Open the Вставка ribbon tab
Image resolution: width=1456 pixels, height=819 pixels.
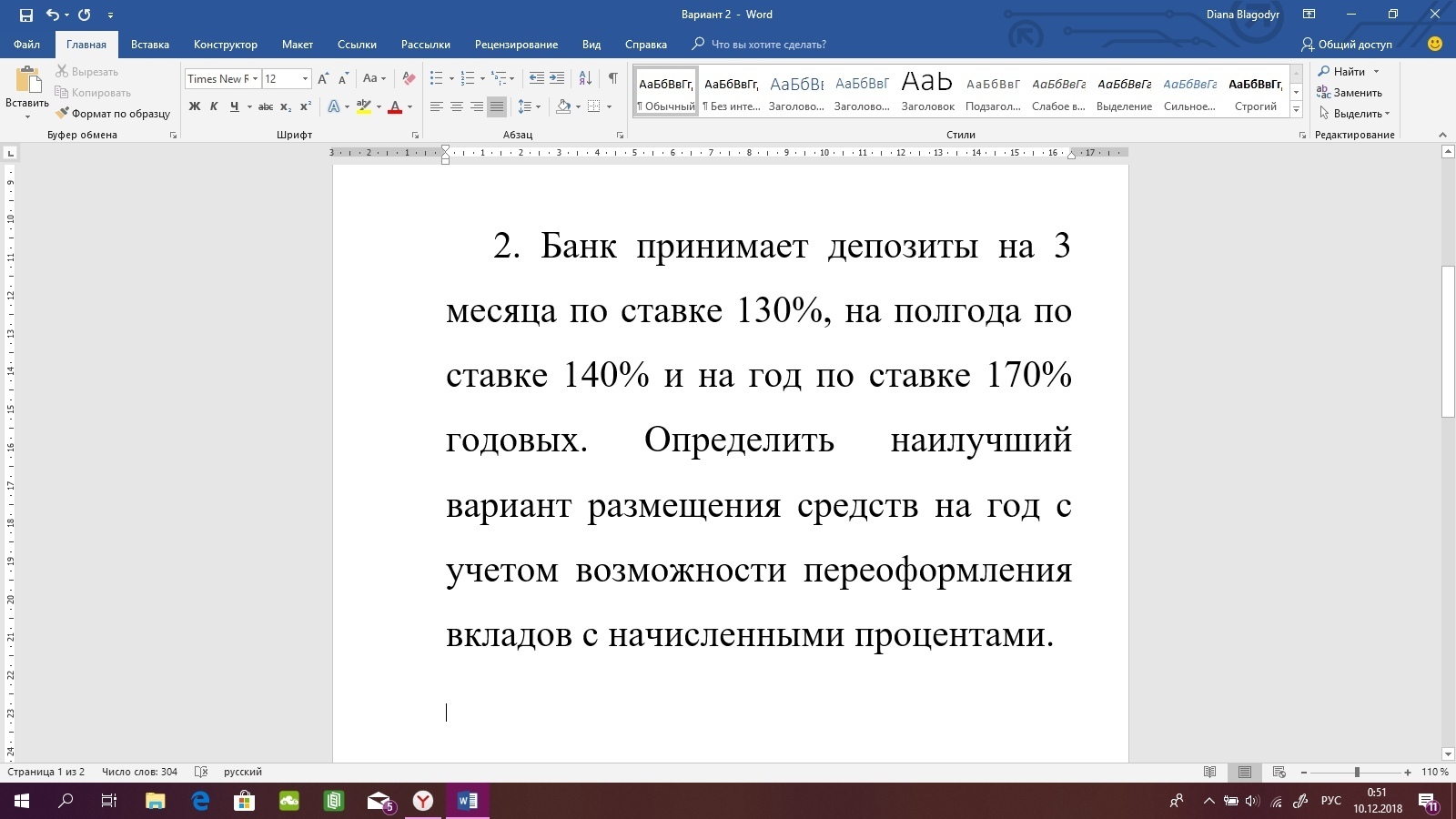pos(149,45)
